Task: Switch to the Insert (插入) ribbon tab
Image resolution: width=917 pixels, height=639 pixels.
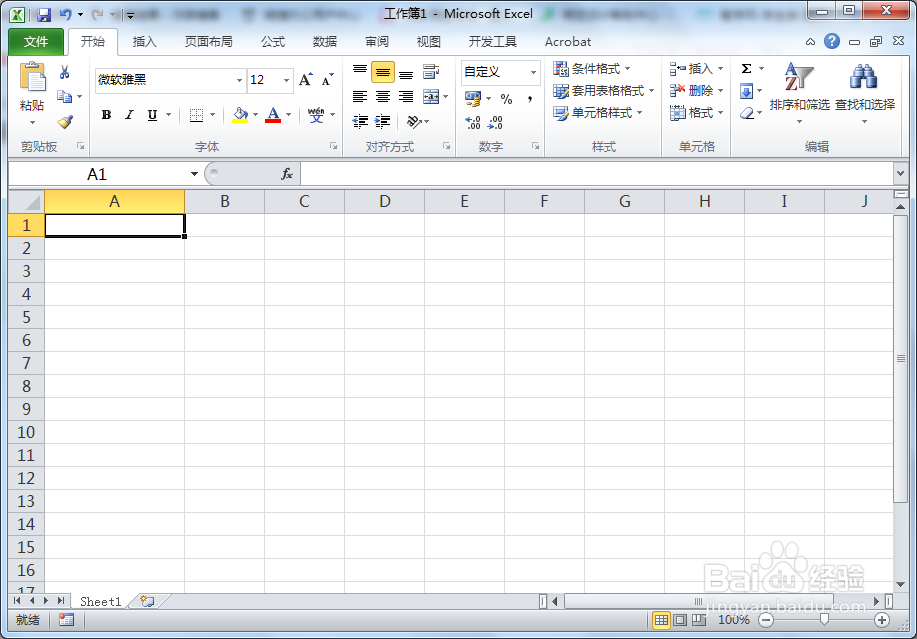Action: (x=144, y=42)
